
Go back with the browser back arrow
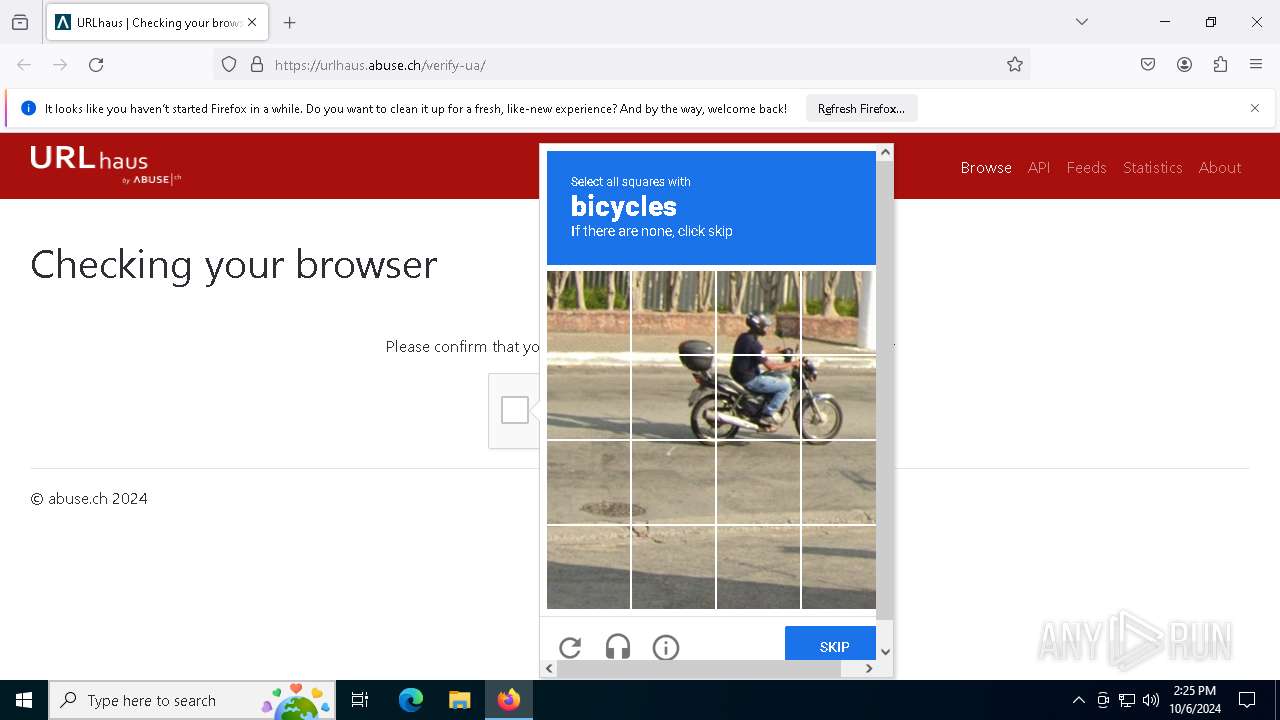(x=24, y=65)
